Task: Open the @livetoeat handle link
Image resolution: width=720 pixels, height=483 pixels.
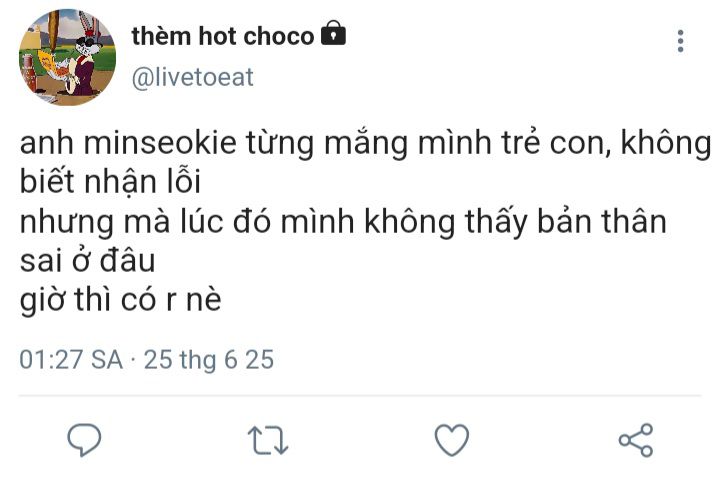Action: (192, 77)
